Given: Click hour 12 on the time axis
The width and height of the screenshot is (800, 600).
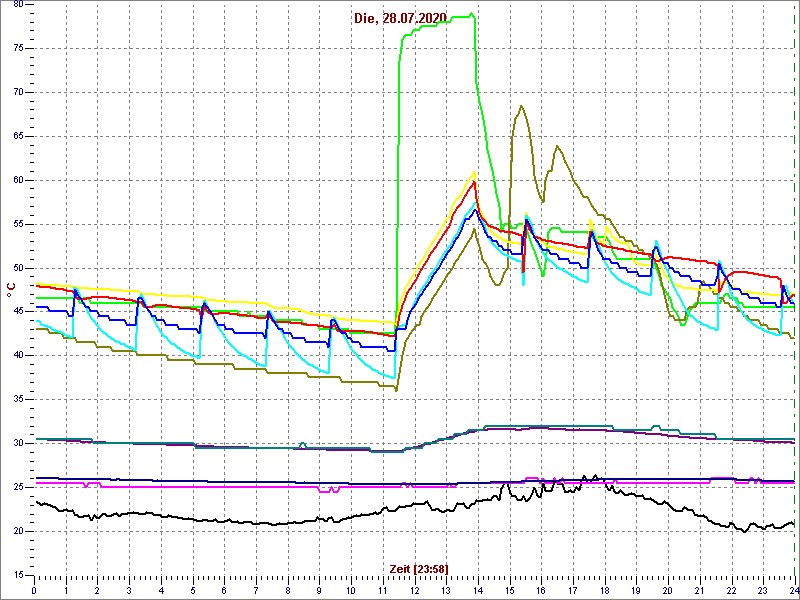Looking at the screenshot, I should pos(414,590).
